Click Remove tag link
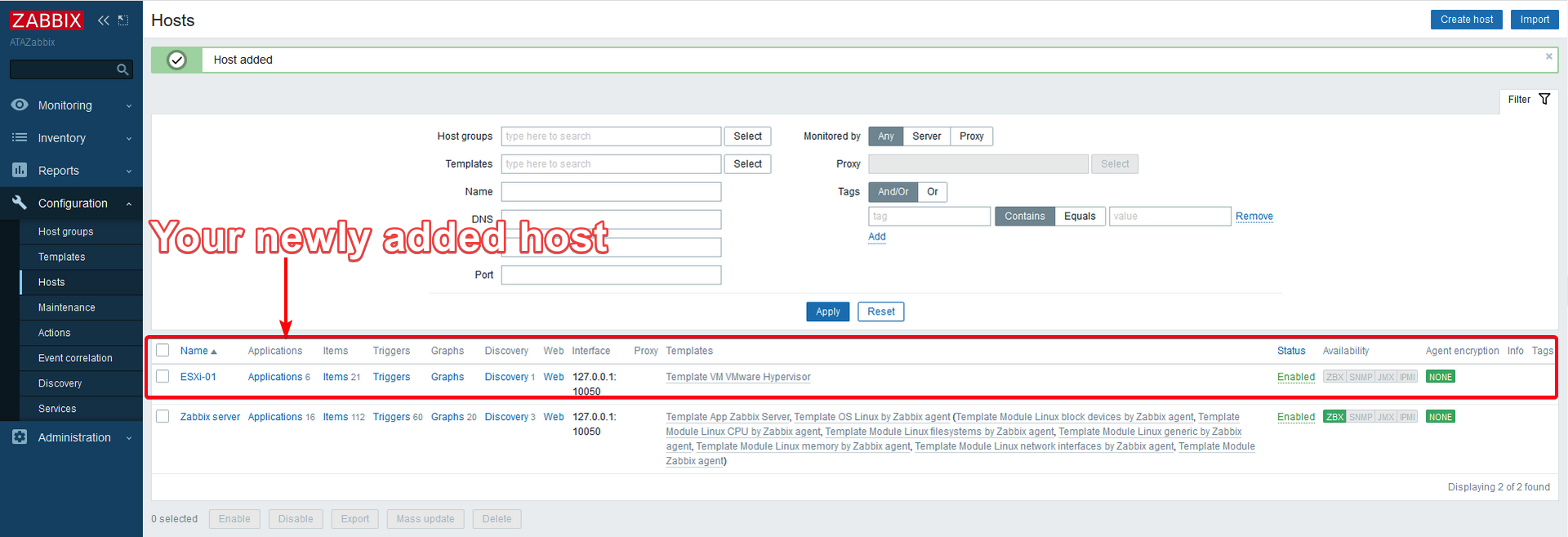 pyautogui.click(x=1254, y=217)
